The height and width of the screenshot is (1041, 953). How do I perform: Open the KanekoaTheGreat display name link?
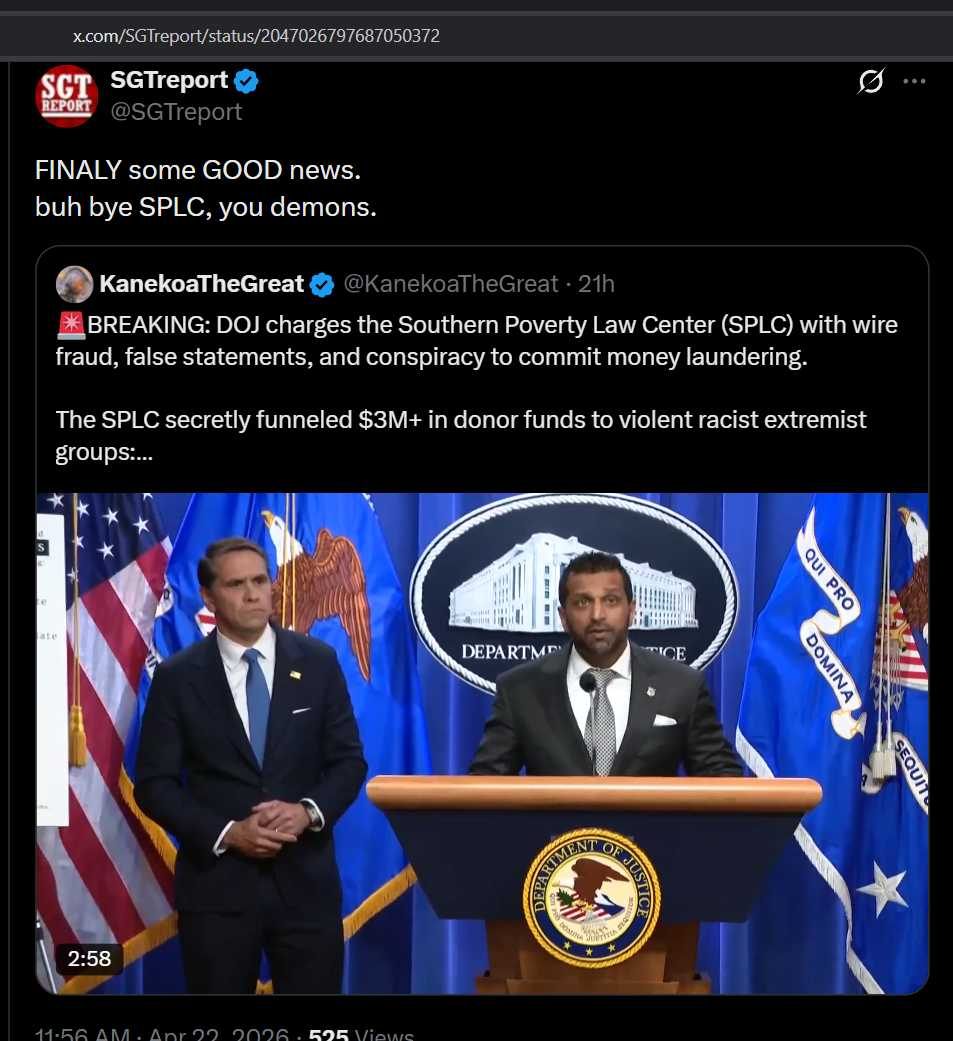(x=201, y=284)
